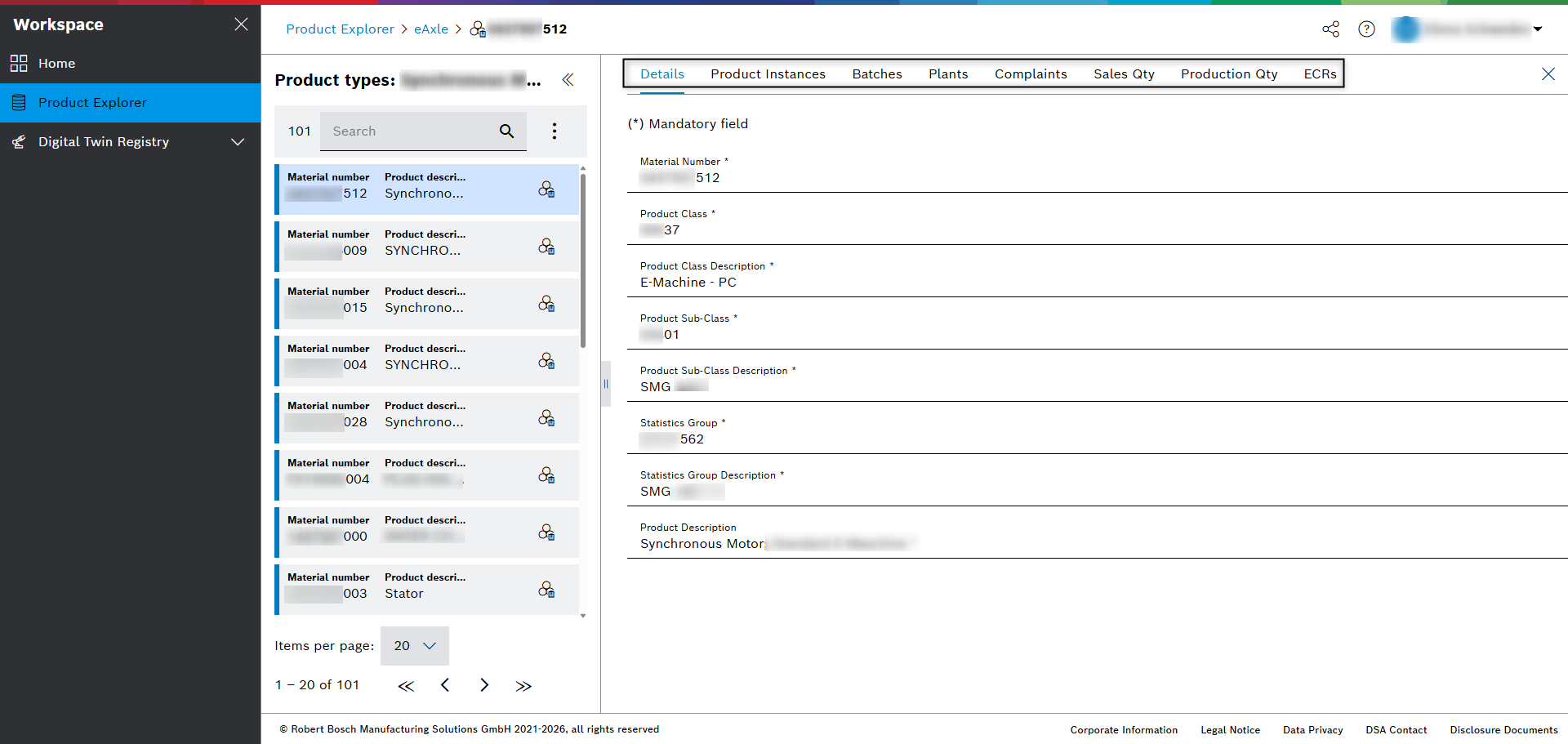Go to first page of list

(406, 685)
